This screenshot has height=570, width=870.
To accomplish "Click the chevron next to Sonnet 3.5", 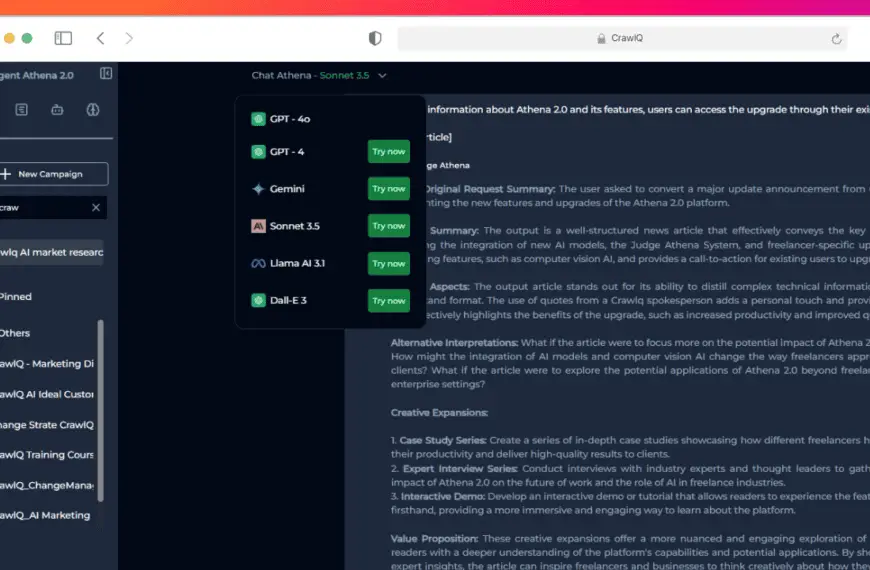I will 382,75.
